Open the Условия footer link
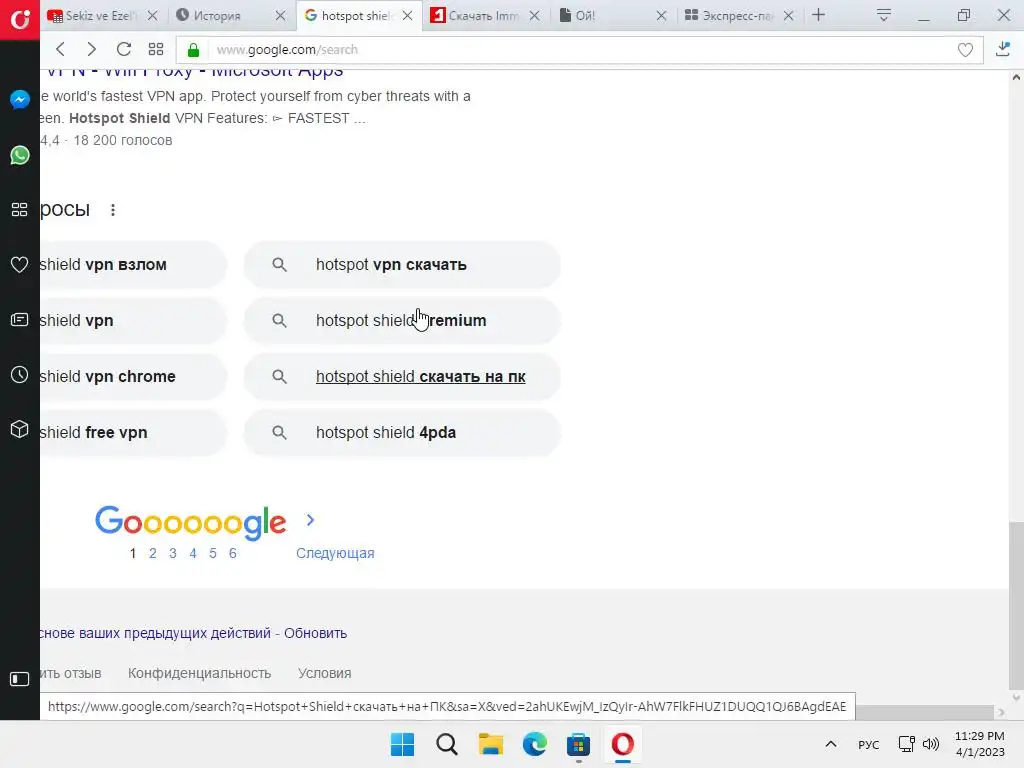Viewport: 1024px width, 768px height. 325,673
